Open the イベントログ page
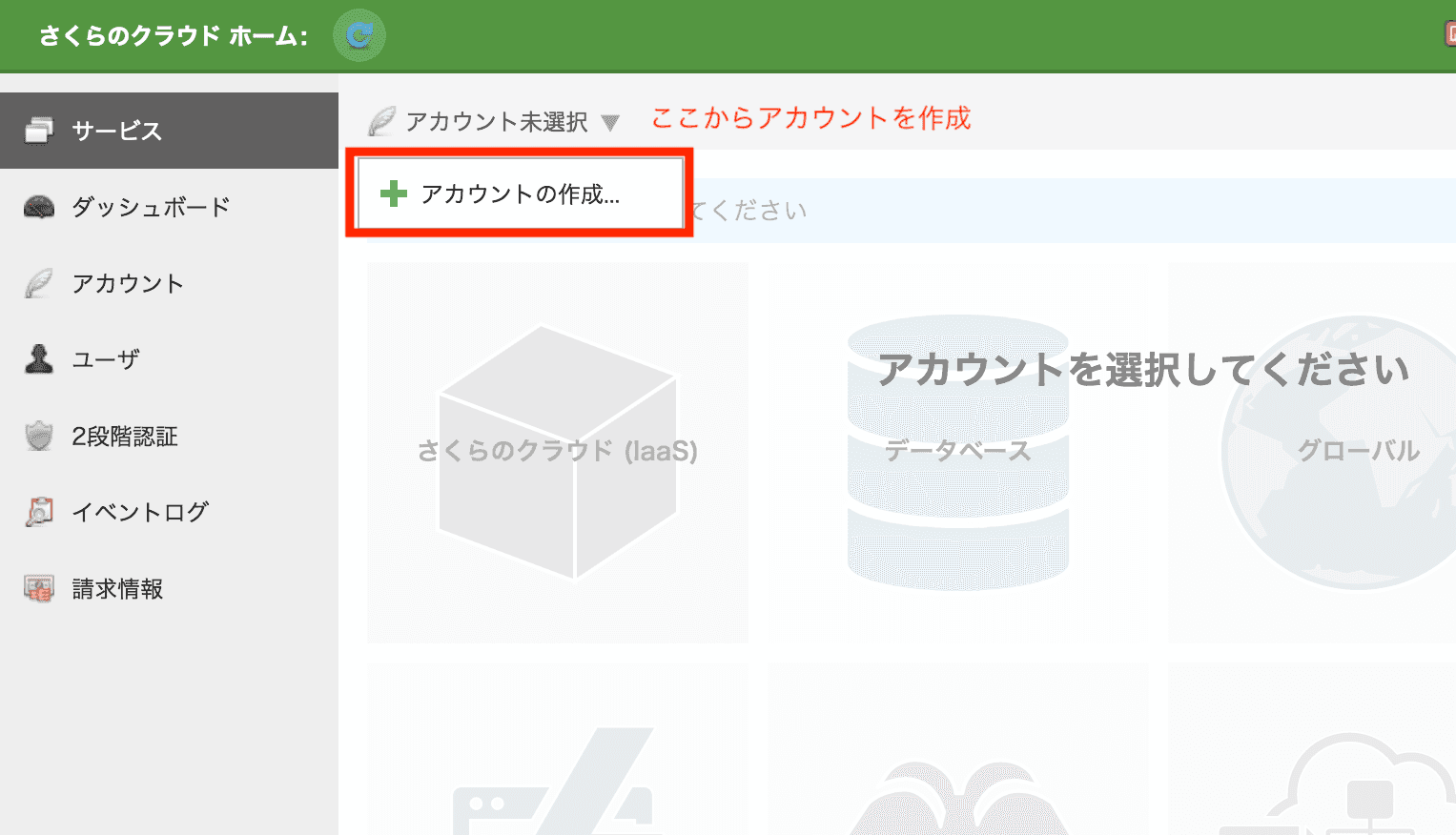1456x835 pixels. coord(169,512)
